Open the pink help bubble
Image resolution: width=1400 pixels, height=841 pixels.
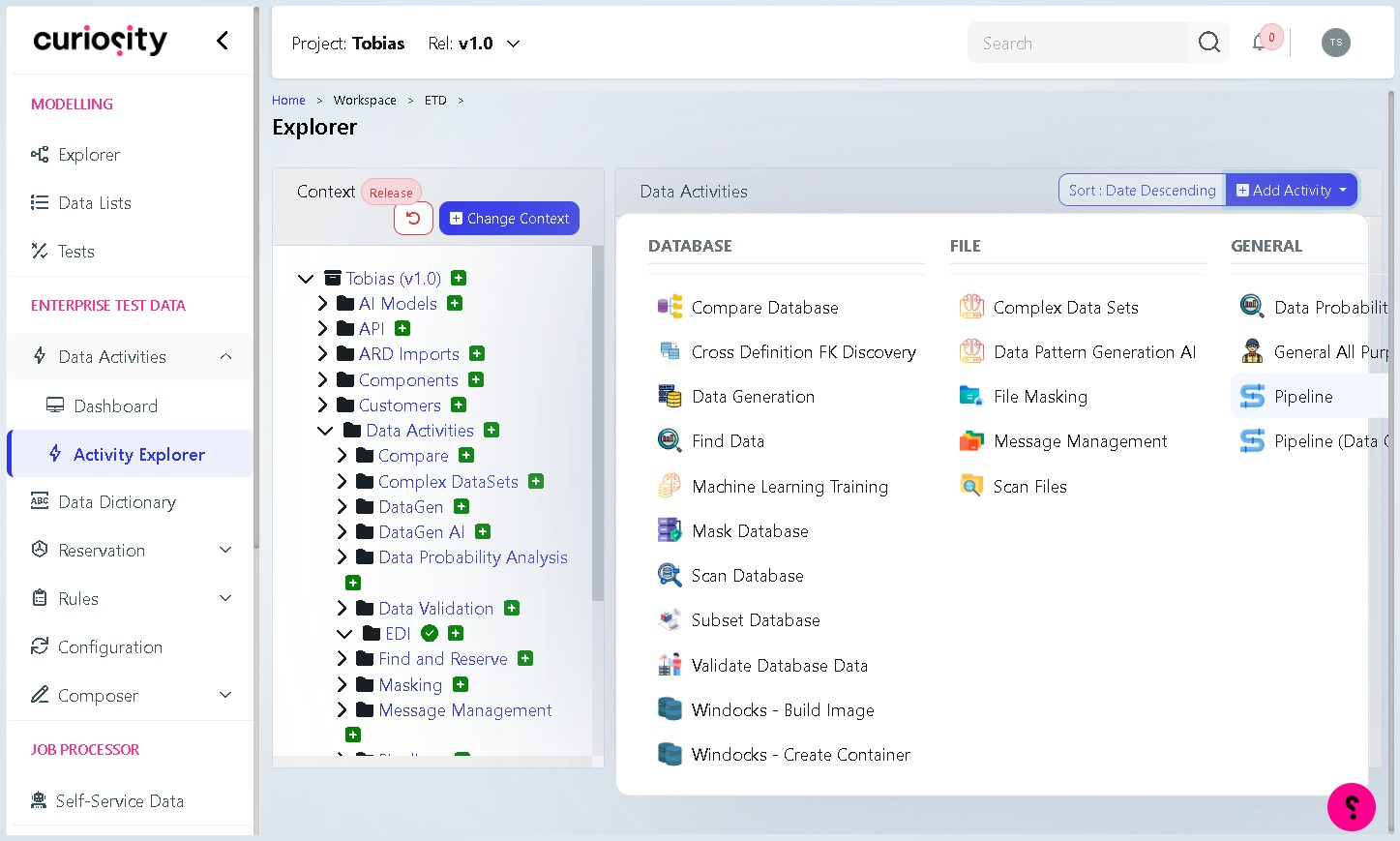tap(1352, 806)
